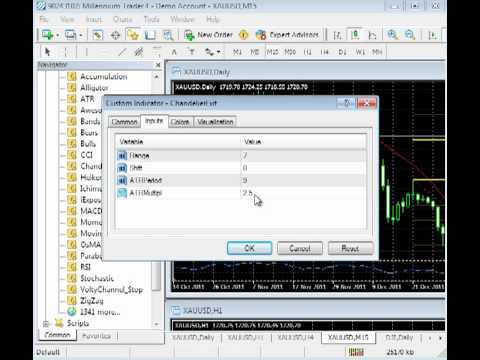
Task: Click Cancel in the Custom Indicator dialog
Action: (300, 248)
